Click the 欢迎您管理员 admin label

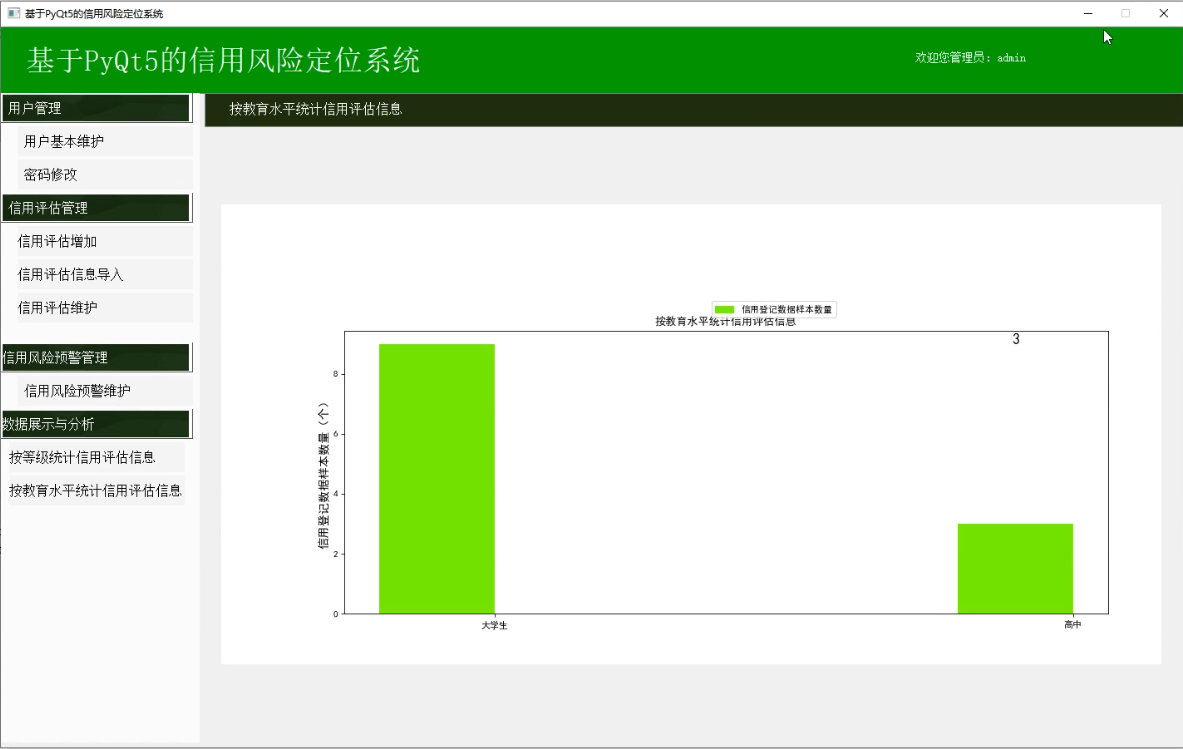(x=970, y=58)
